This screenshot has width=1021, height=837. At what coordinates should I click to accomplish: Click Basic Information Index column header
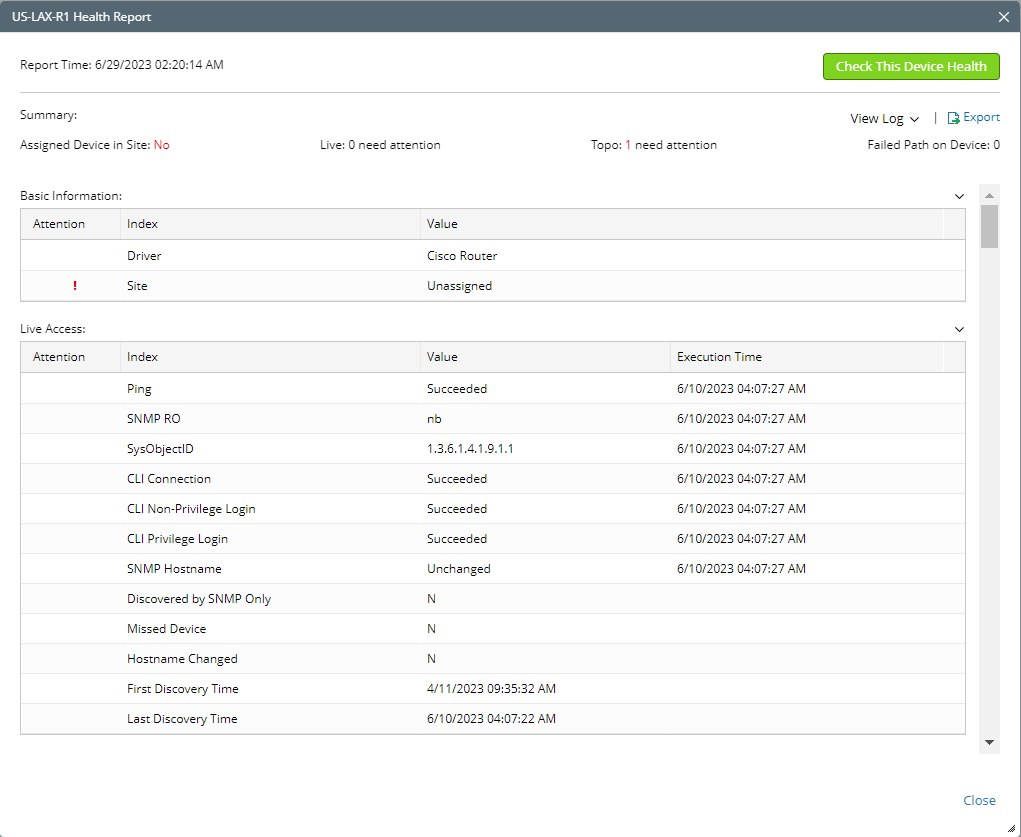tap(142, 224)
